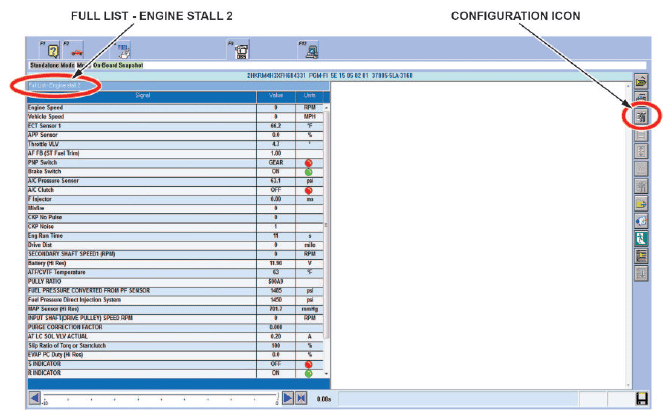672x419 pixels.
Task: Select the S INDICATOR row
Action: [175, 364]
